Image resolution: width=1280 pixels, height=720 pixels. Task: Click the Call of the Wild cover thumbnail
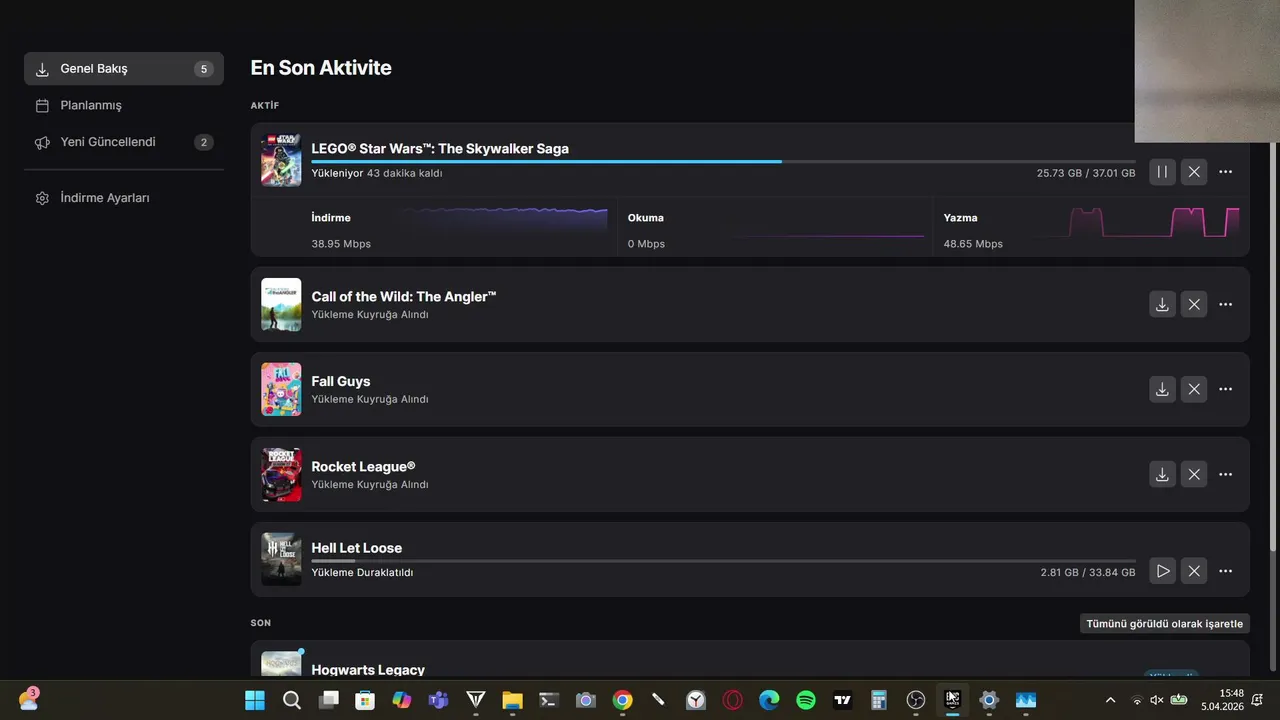(281, 304)
